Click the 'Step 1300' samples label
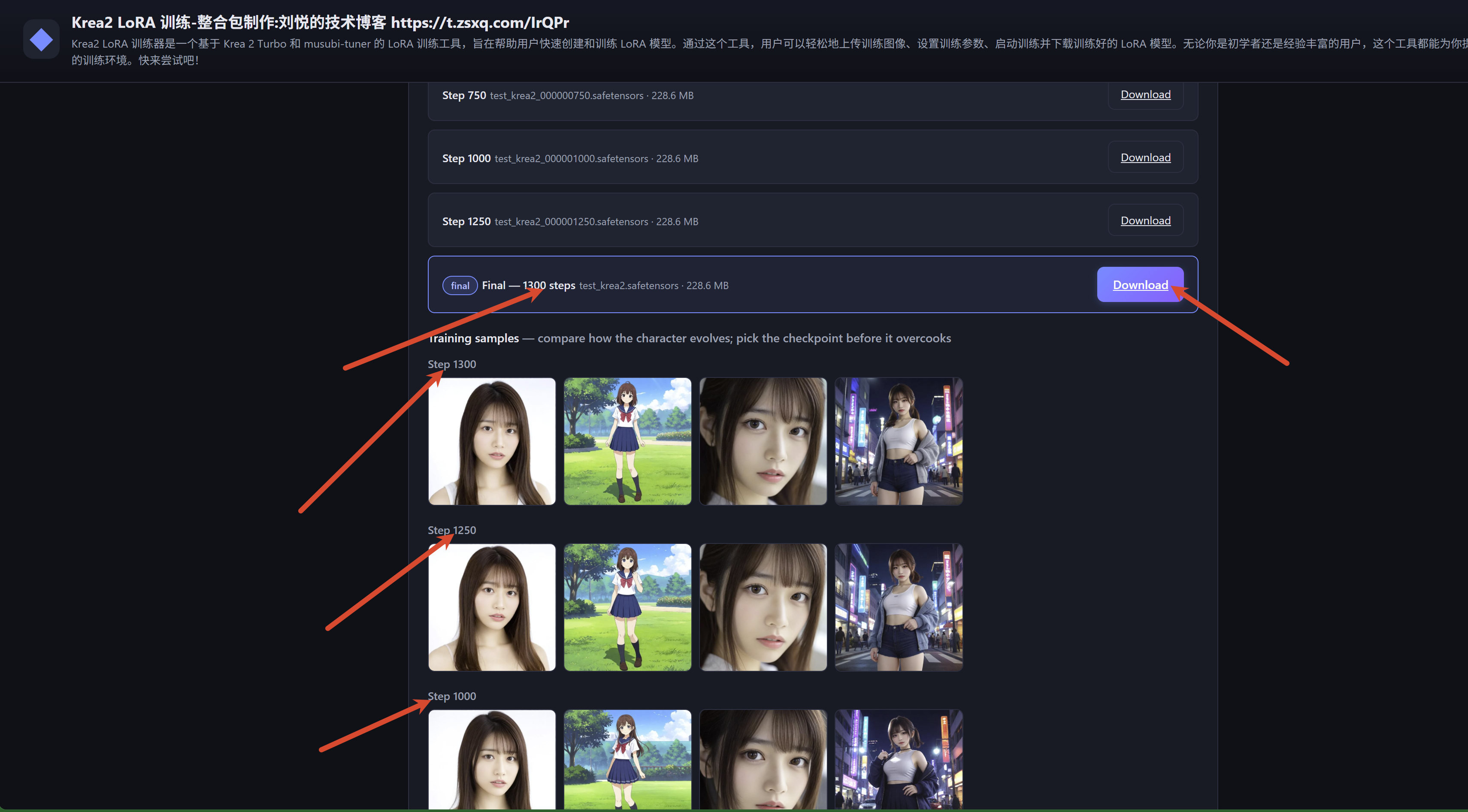Image resolution: width=1468 pixels, height=812 pixels. click(452, 364)
